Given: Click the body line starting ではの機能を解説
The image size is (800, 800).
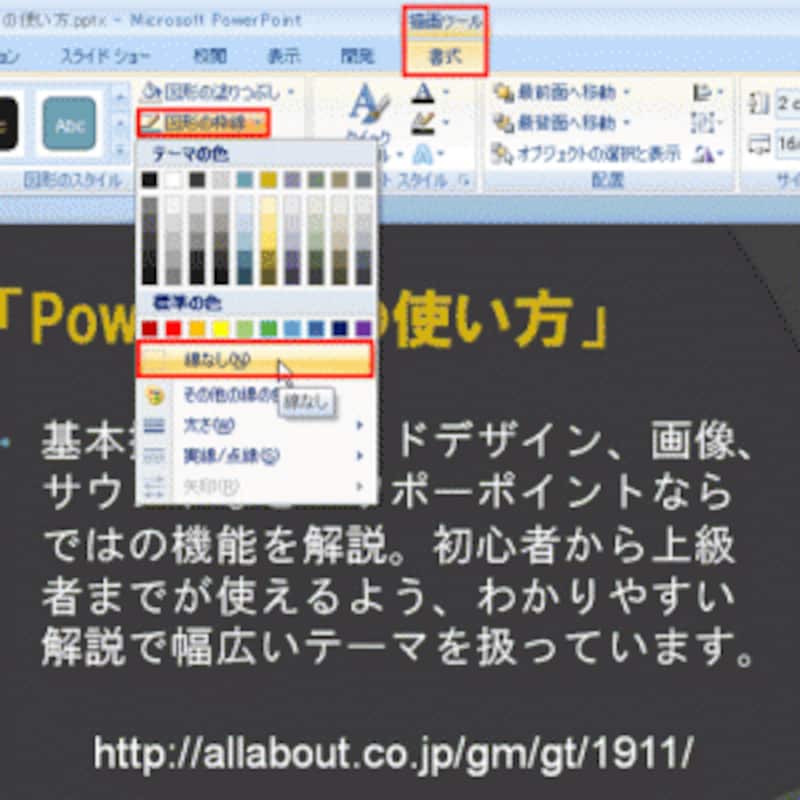Looking at the screenshot, I should click(389, 546).
